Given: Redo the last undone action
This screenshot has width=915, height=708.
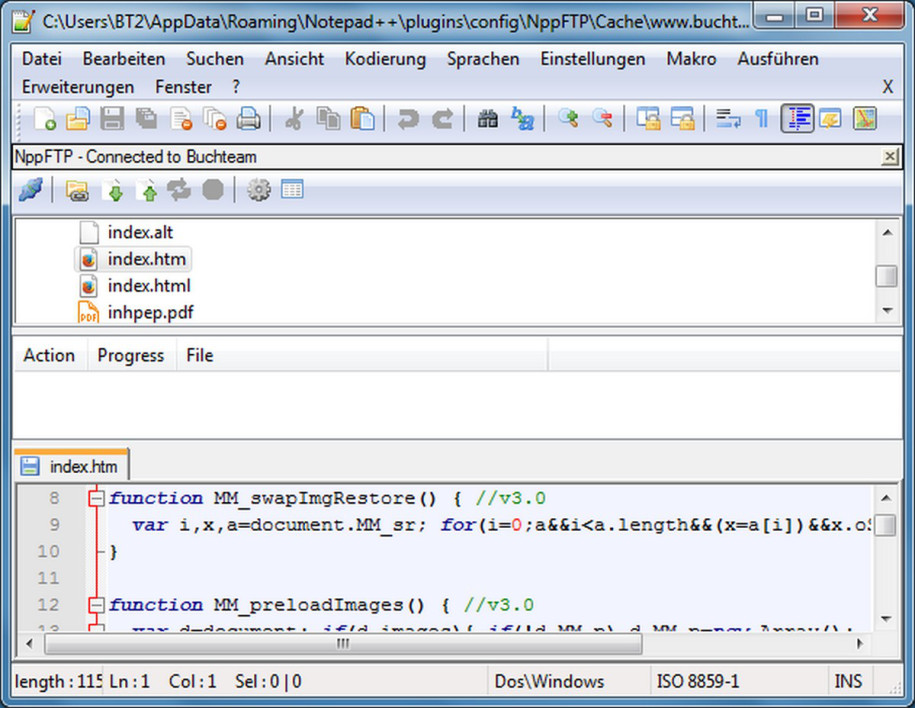Looking at the screenshot, I should click(442, 118).
